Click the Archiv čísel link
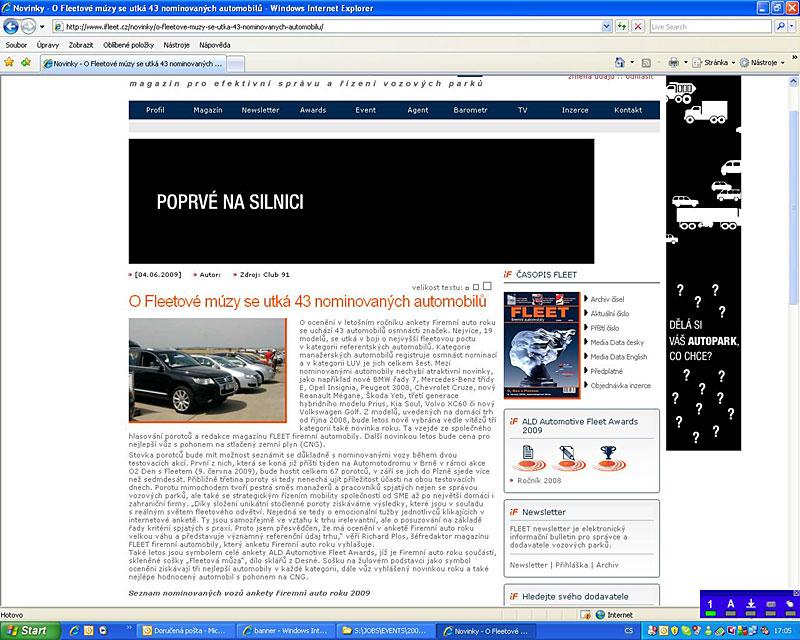Image resolution: width=800 pixels, height=640 pixels. [x=607, y=299]
